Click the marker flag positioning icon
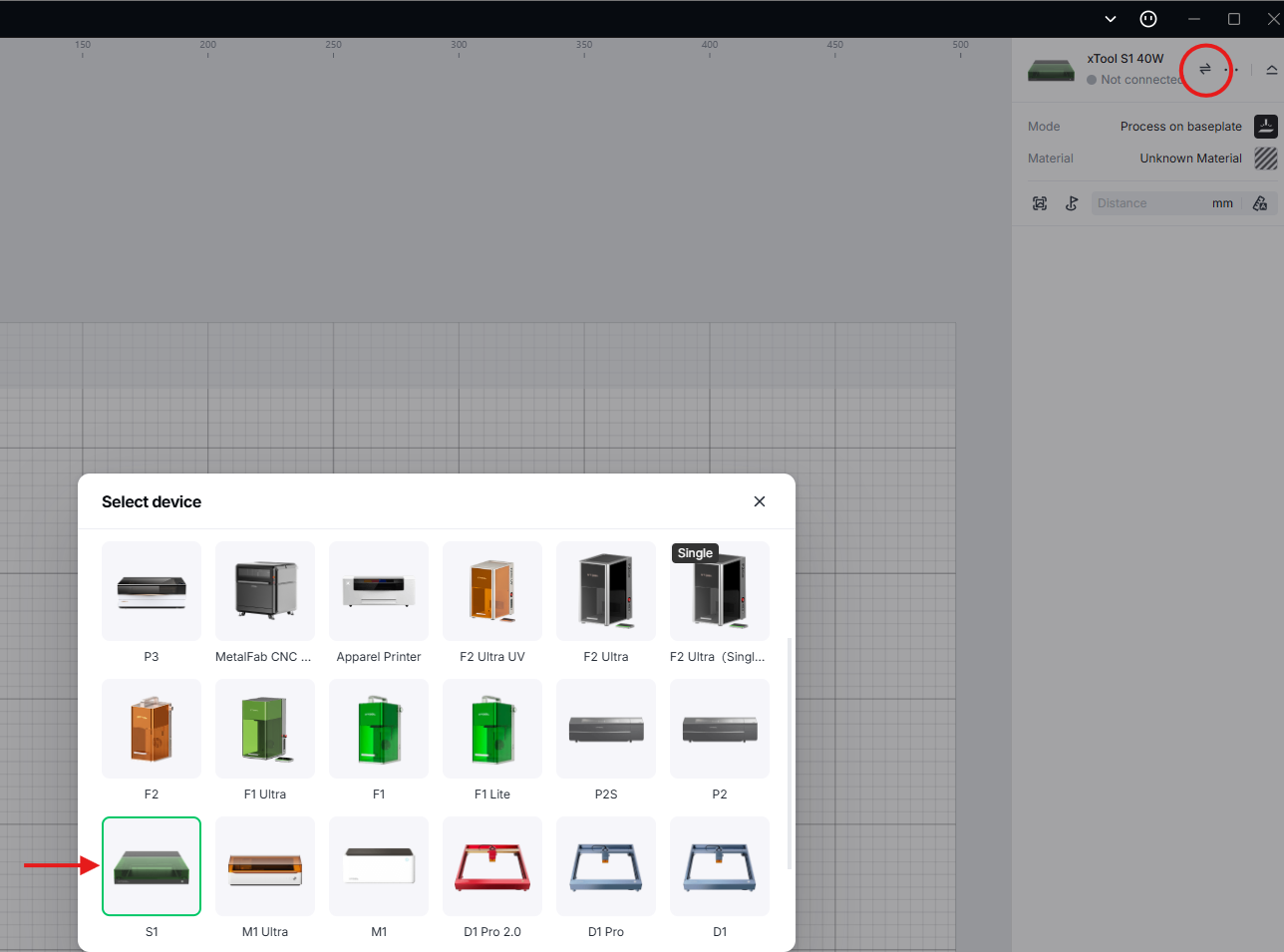1284x952 pixels. click(1072, 203)
